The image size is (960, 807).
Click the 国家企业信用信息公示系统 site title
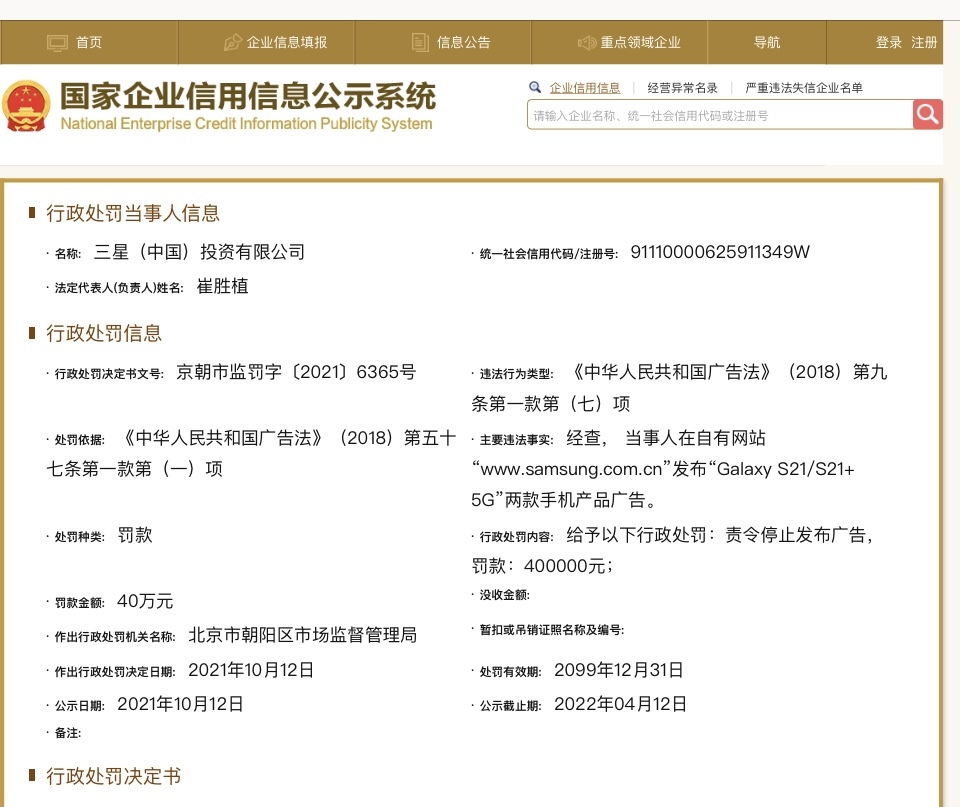[248, 96]
